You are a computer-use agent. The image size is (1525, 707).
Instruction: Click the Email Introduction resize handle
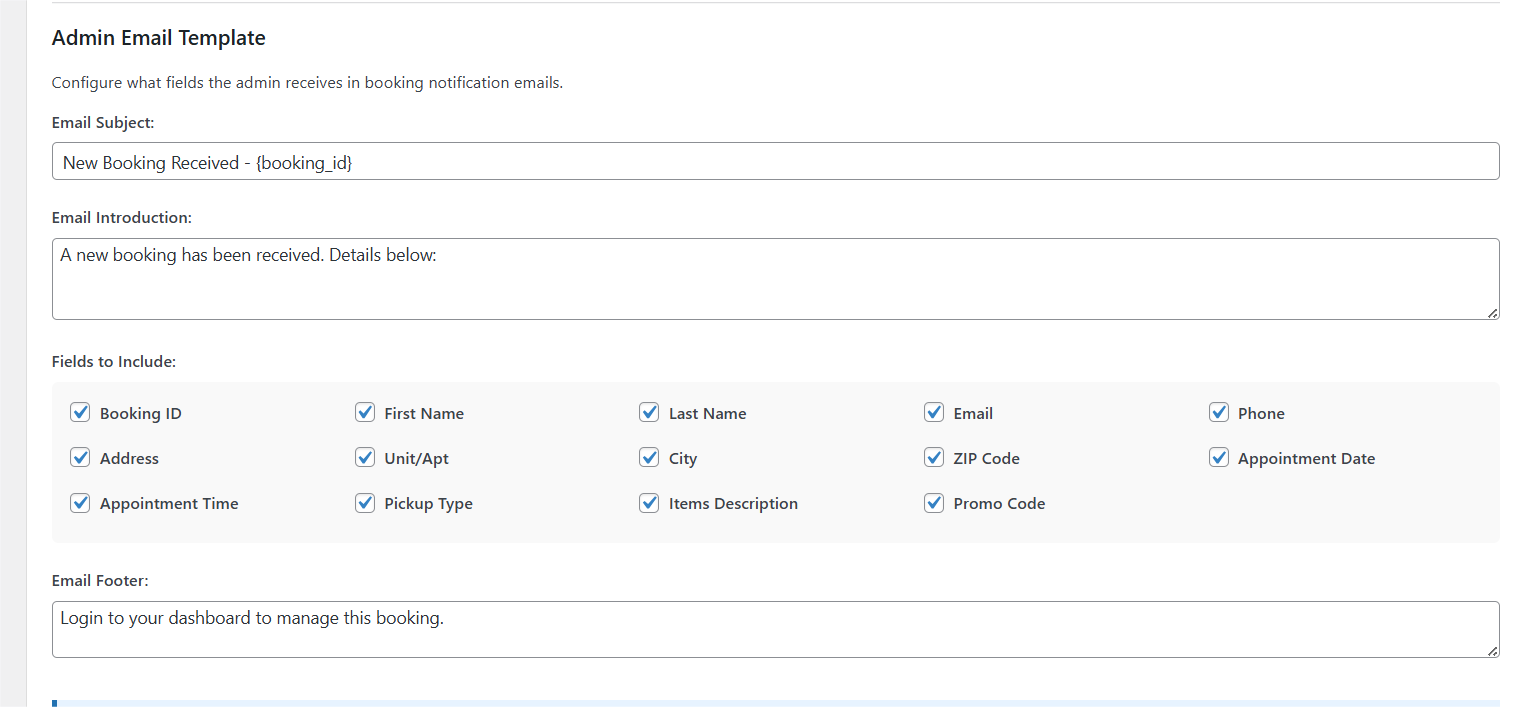(x=1493, y=315)
